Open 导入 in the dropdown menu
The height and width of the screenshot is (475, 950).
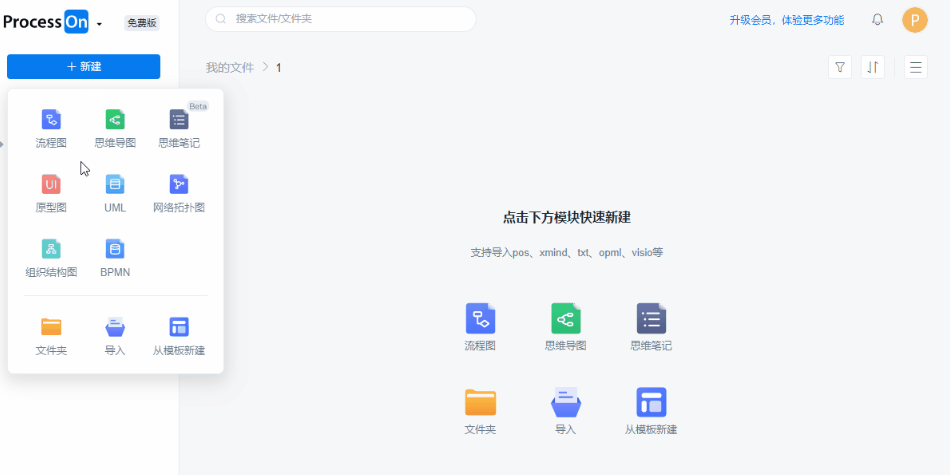[x=115, y=336]
